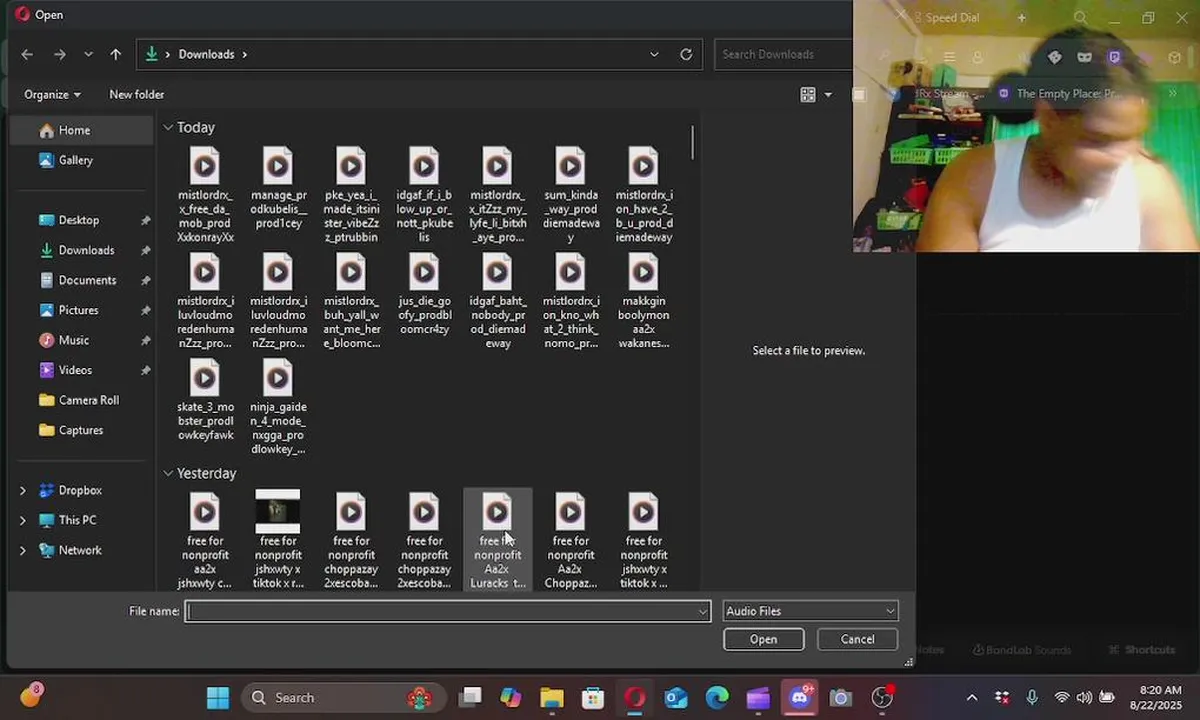This screenshot has width=1200, height=720.
Task: Click the Search Downloads field
Action: coord(785,54)
